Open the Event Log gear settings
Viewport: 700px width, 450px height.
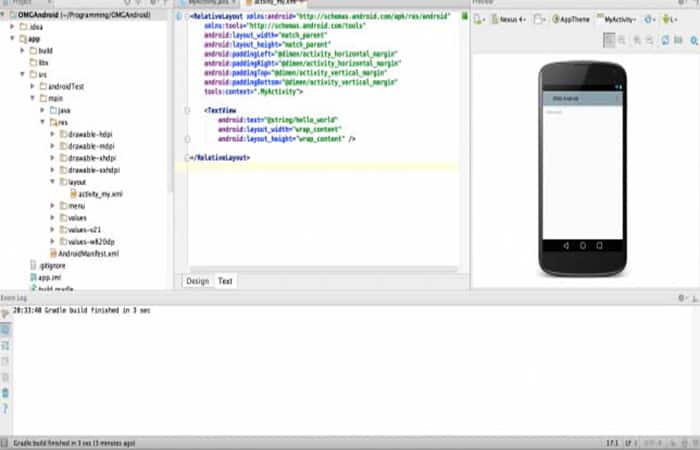682,298
